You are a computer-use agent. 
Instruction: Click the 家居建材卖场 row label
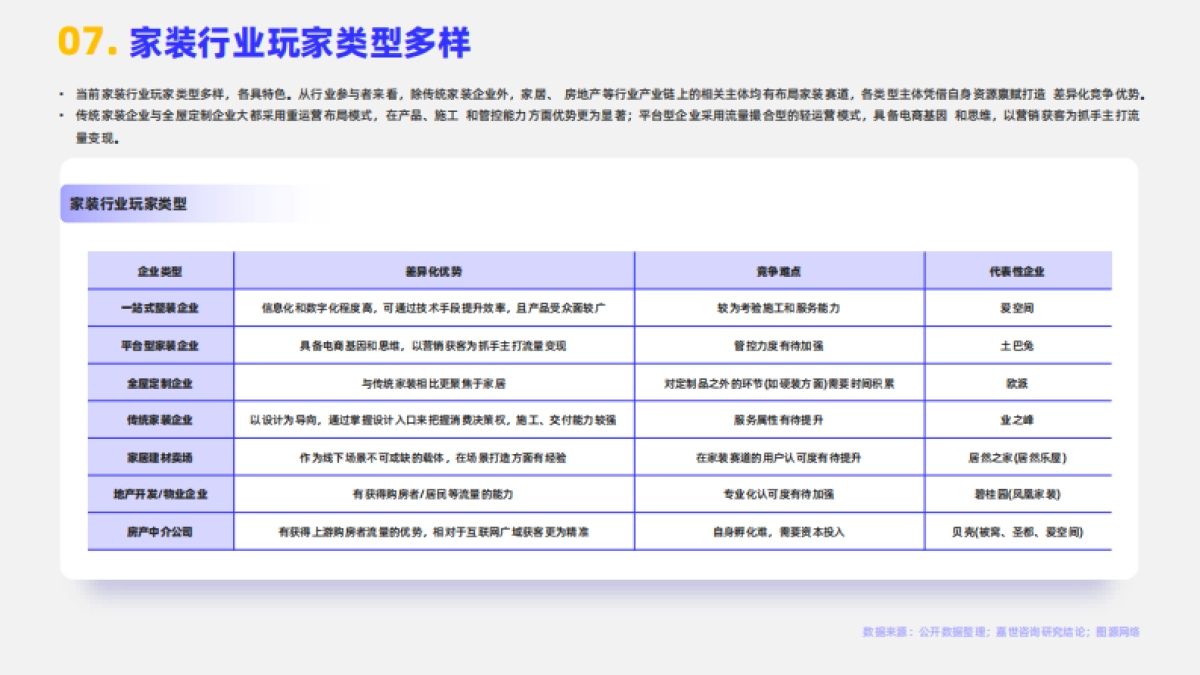[163, 456]
